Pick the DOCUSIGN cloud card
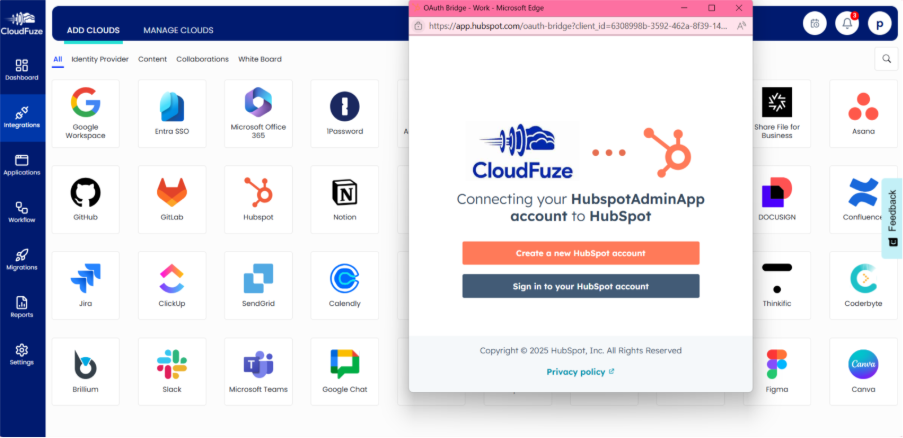 (781, 199)
